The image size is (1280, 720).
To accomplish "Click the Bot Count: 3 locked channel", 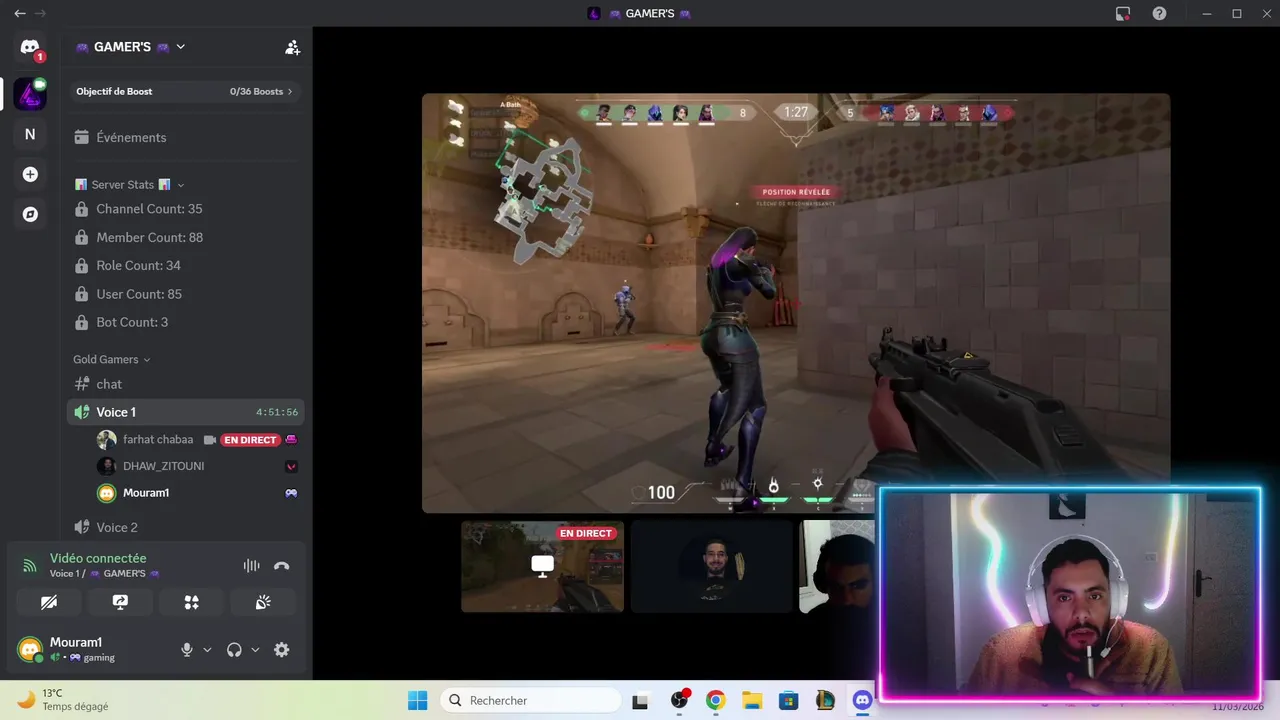I will pos(186,322).
